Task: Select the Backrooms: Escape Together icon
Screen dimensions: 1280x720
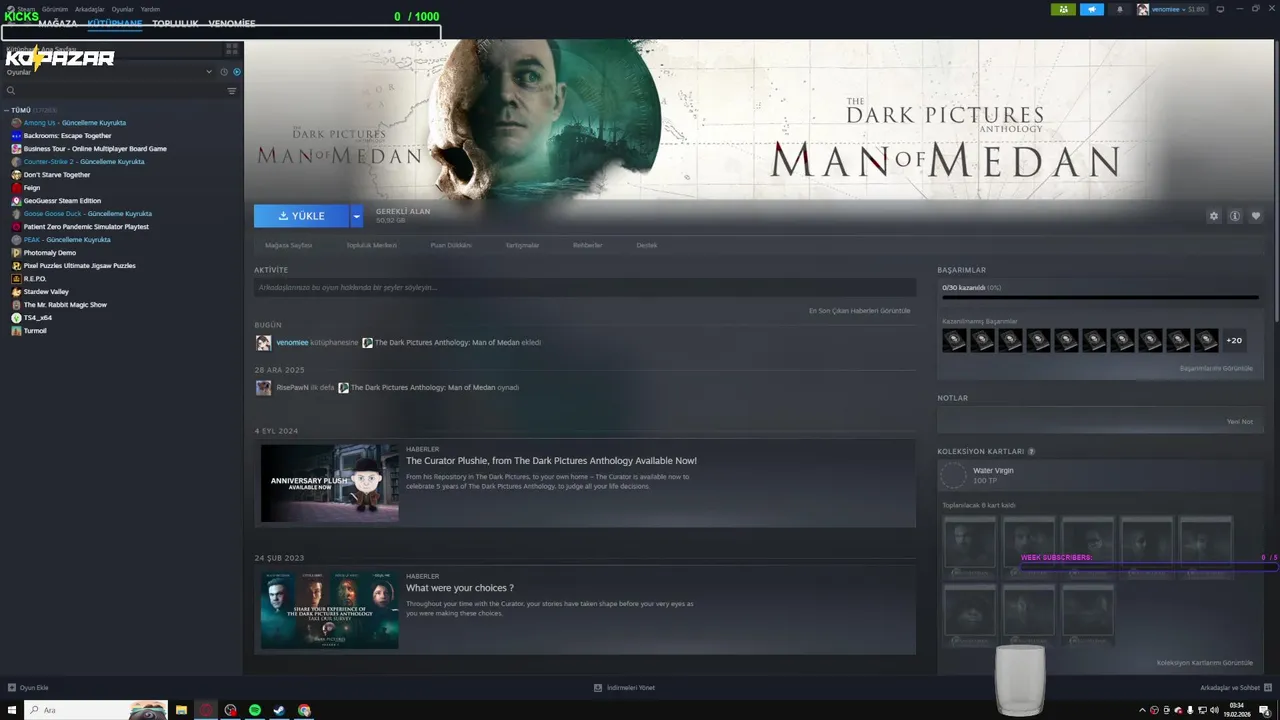Action: click(x=16, y=135)
